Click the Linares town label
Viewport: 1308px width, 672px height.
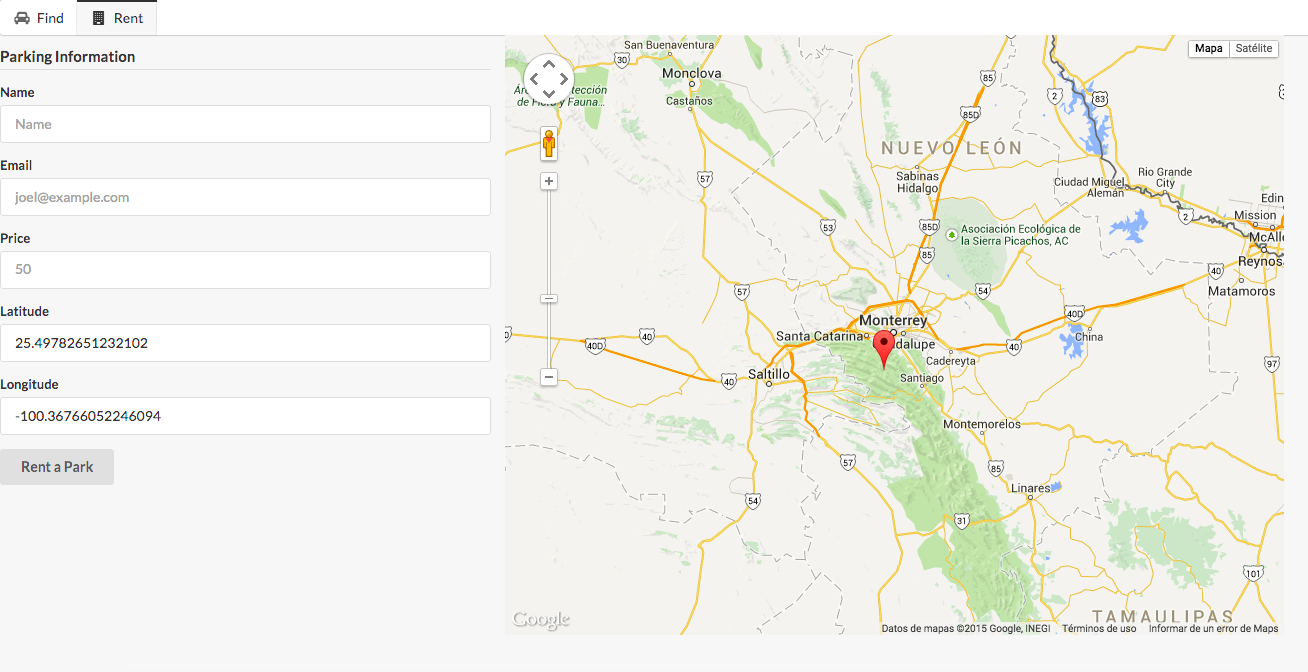[x=1031, y=488]
